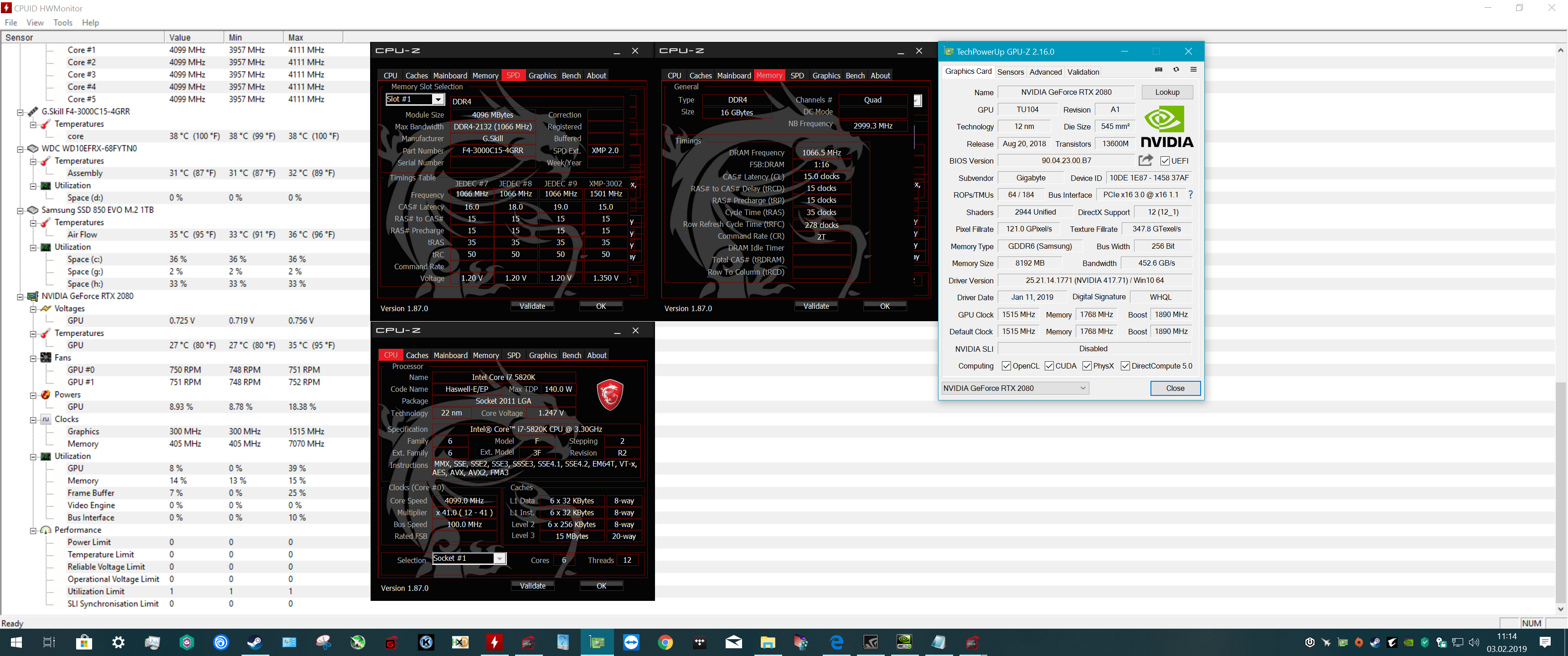Open Task View from the taskbar

pyautogui.click(x=49, y=643)
